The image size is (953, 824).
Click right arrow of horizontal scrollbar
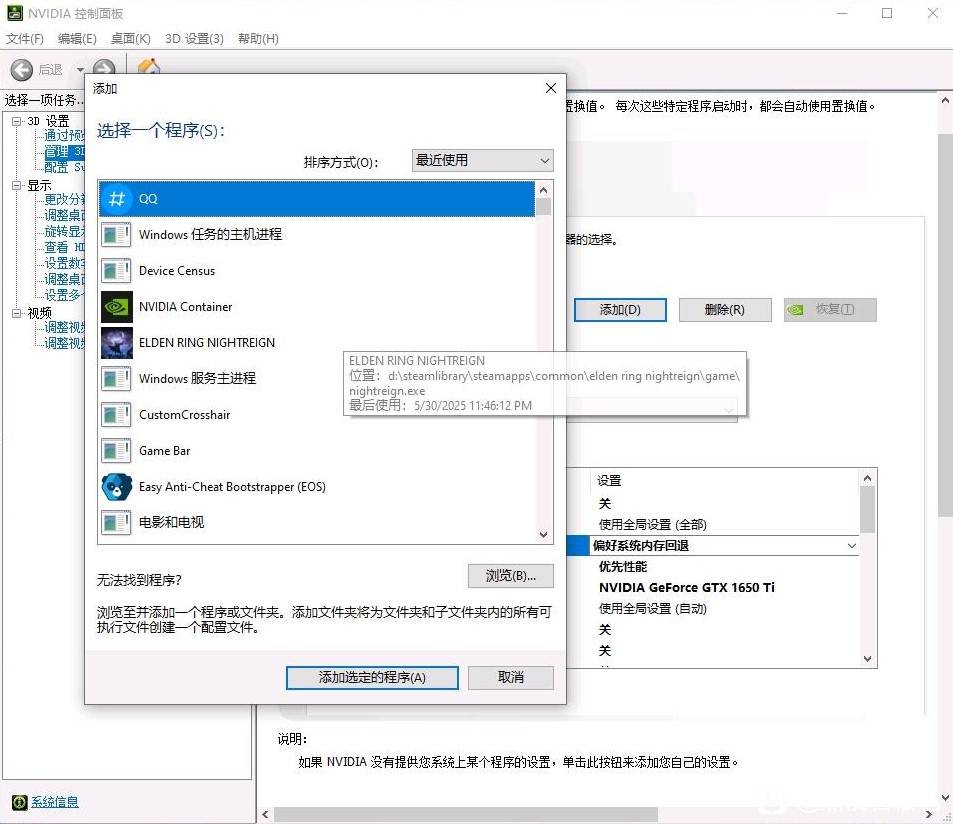click(928, 814)
